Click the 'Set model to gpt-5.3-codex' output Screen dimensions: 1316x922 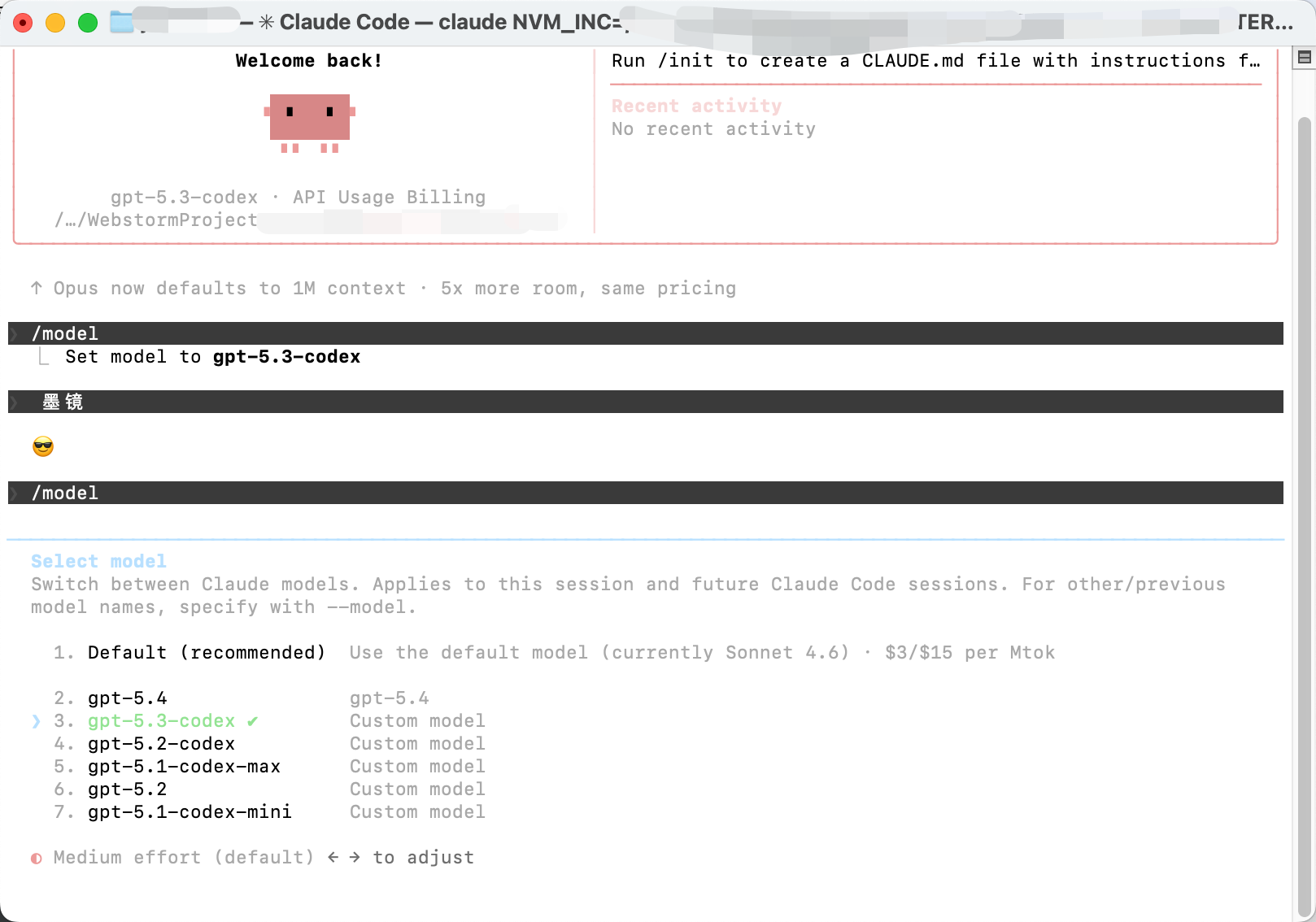click(212, 357)
